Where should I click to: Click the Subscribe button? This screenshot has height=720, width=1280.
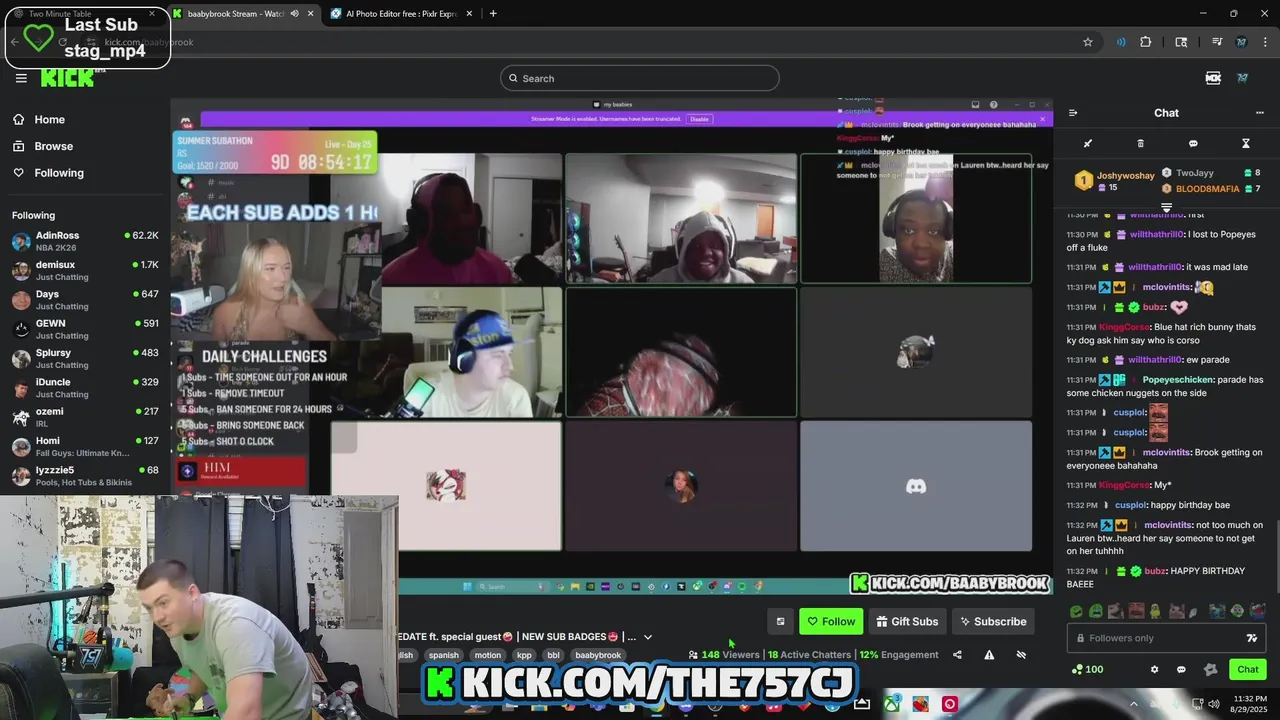point(993,621)
